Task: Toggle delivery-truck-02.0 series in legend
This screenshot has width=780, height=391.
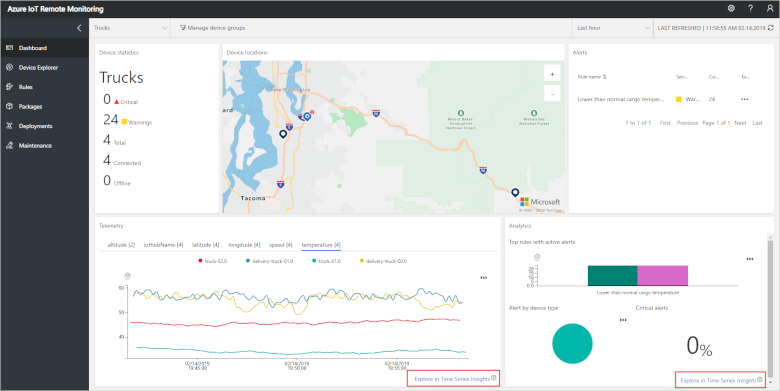Action: [383, 261]
